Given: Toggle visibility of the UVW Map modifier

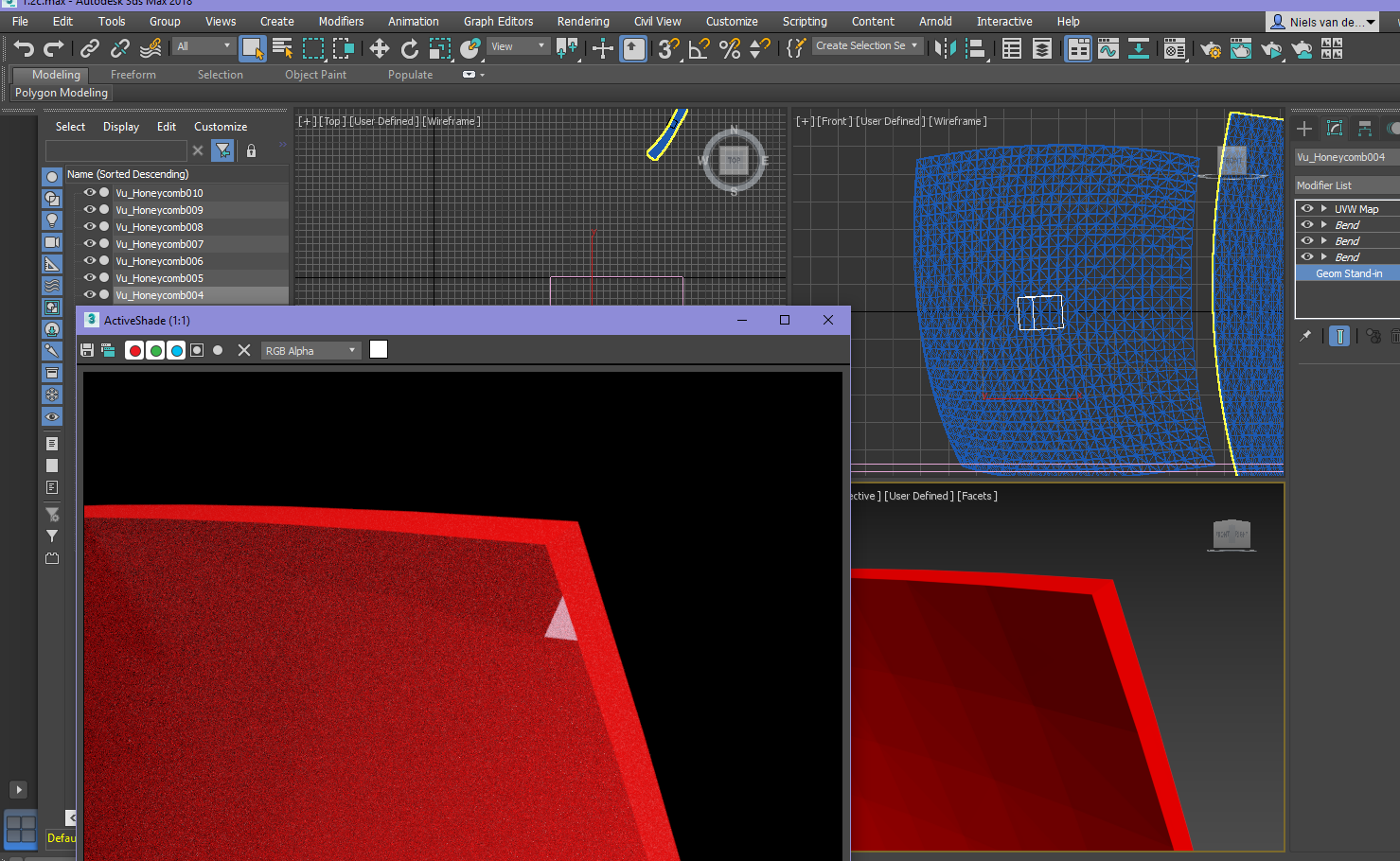Looking at the screenshot, I should click(x=1307, y=208).
